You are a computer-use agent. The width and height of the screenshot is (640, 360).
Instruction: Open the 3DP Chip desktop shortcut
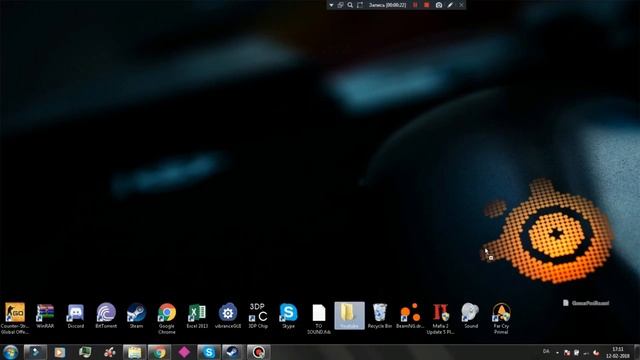[x=258, y=316]
